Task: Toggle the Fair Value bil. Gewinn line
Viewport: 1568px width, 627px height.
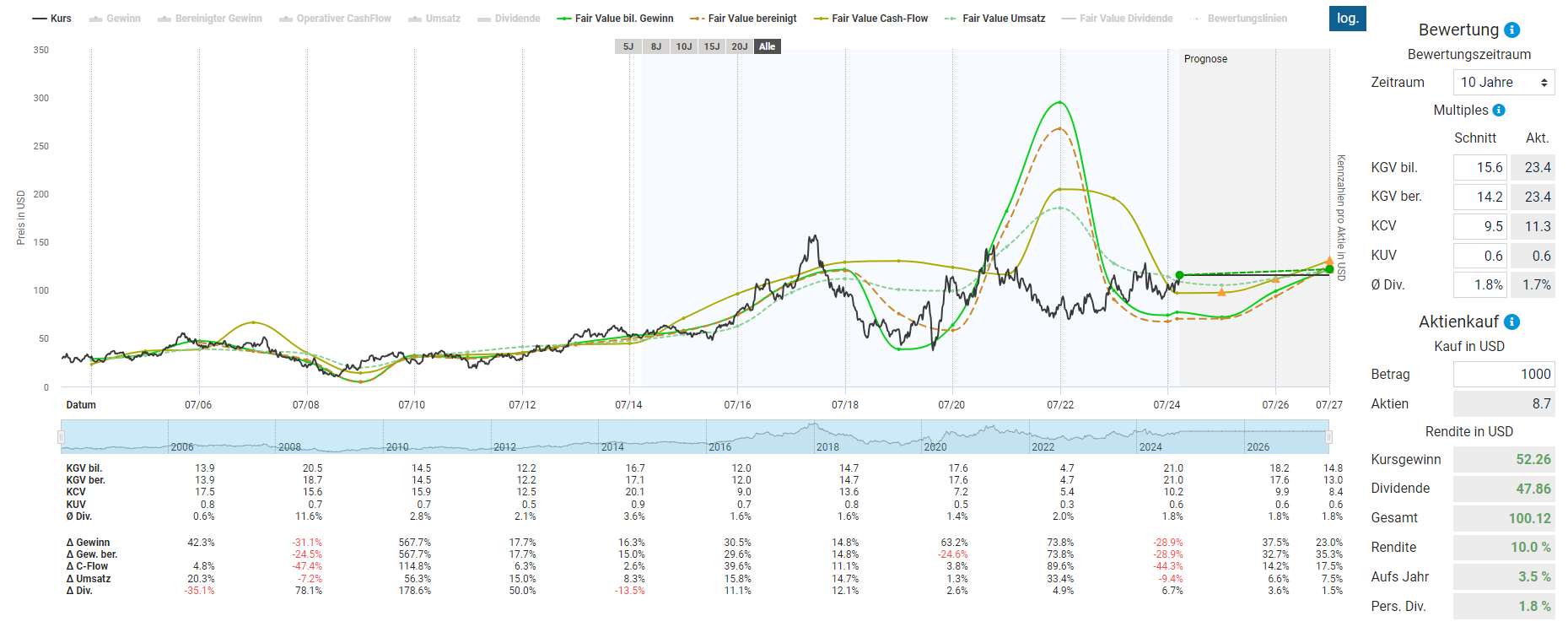Action: pos(615,19)
